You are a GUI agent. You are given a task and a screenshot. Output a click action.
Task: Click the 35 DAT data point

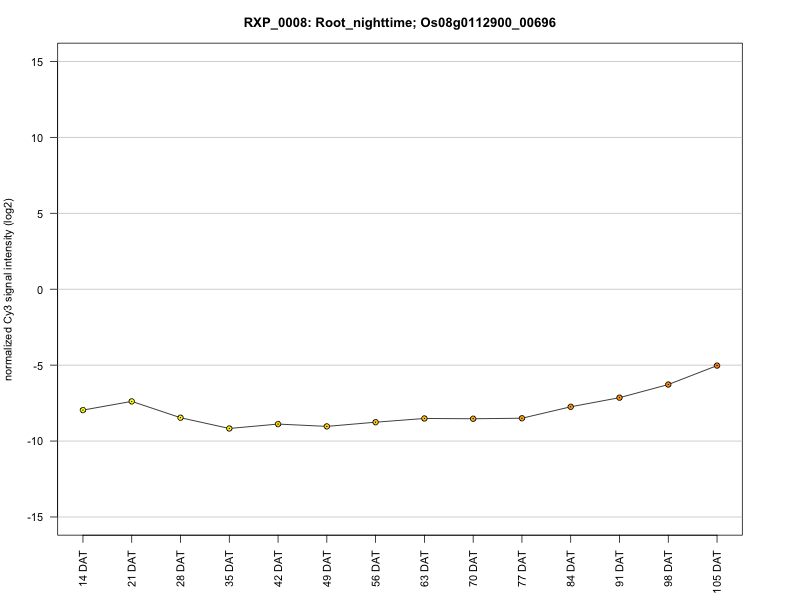(x=229, y=429)
